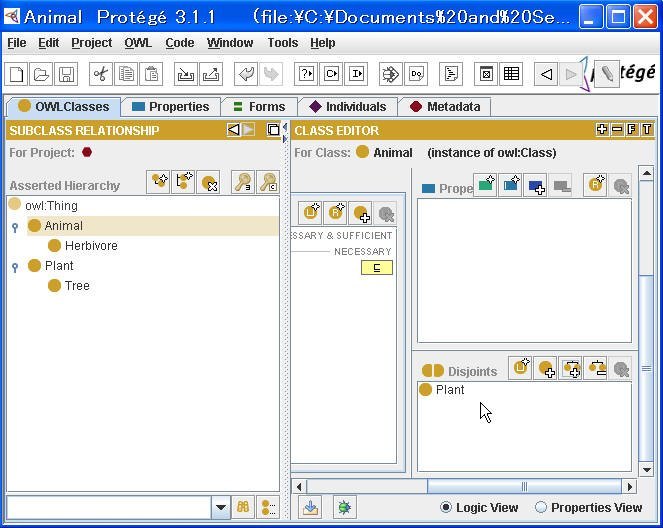Screen dimensions: 663x528
Task: Click the vertical scrollbar down arrow
Action: (647, 470)
